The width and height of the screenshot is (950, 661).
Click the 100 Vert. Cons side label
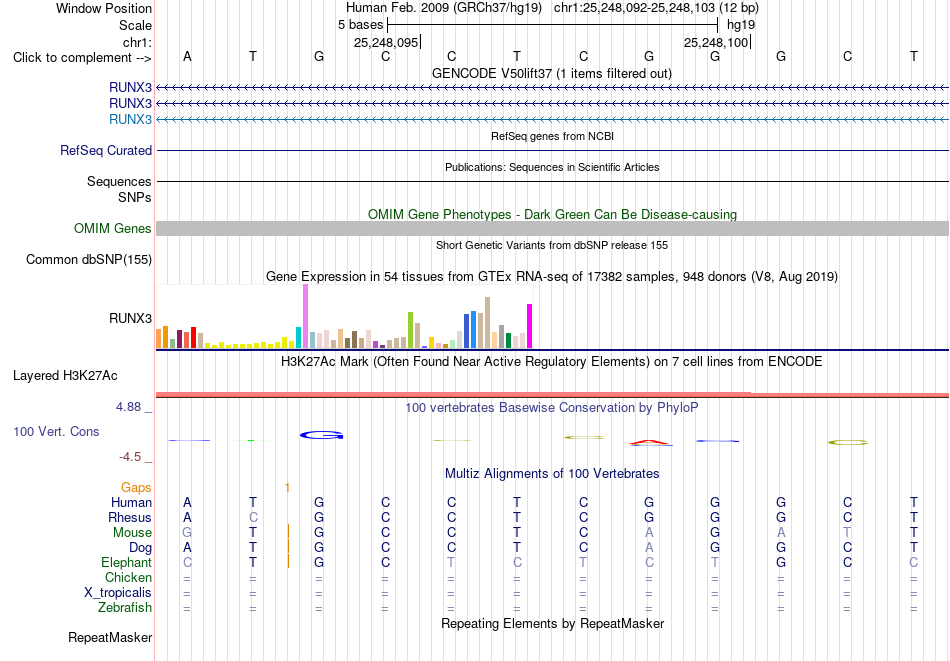point(56,431)
